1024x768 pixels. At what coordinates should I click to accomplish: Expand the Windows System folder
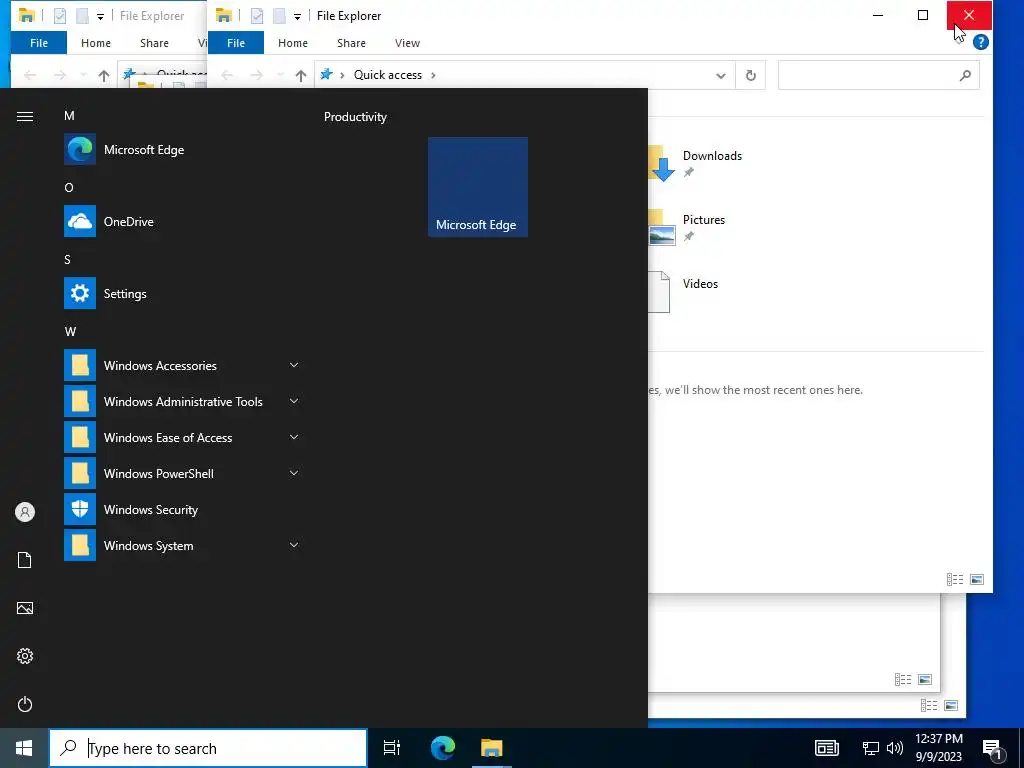(x=183, y=545)
